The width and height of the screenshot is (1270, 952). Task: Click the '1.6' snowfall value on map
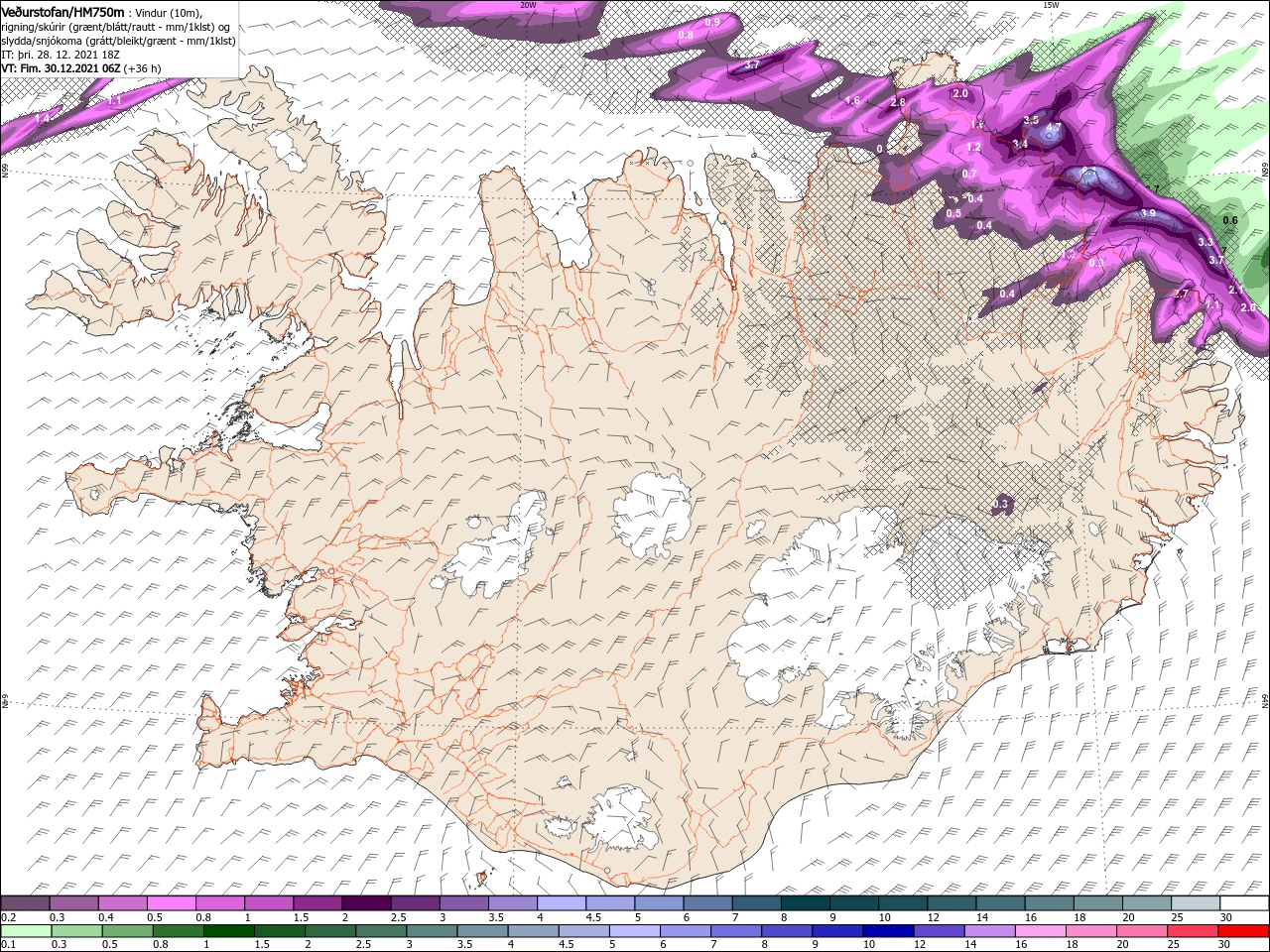tap(852, 100)
